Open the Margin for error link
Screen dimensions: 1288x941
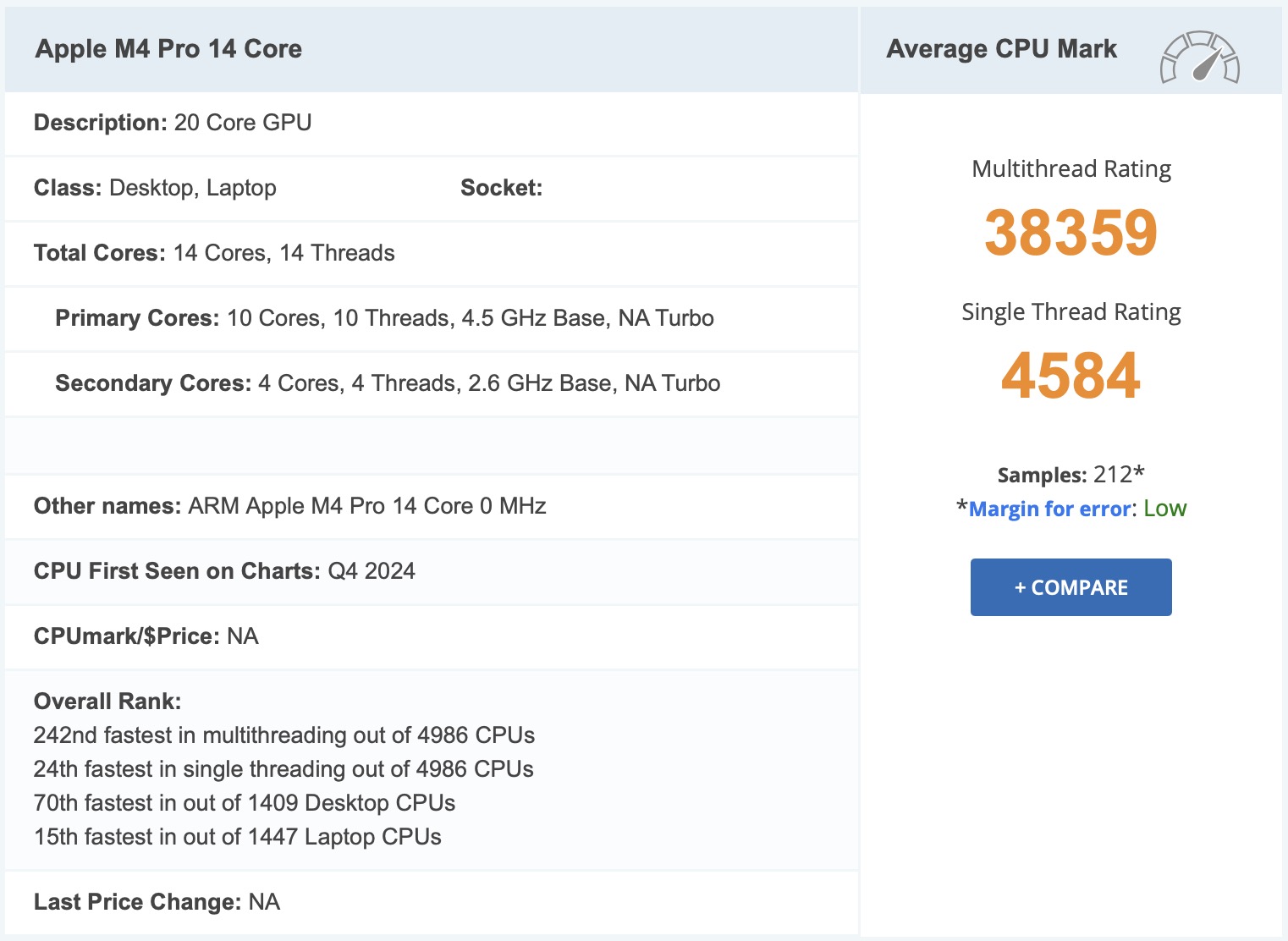pos(1049,508)
